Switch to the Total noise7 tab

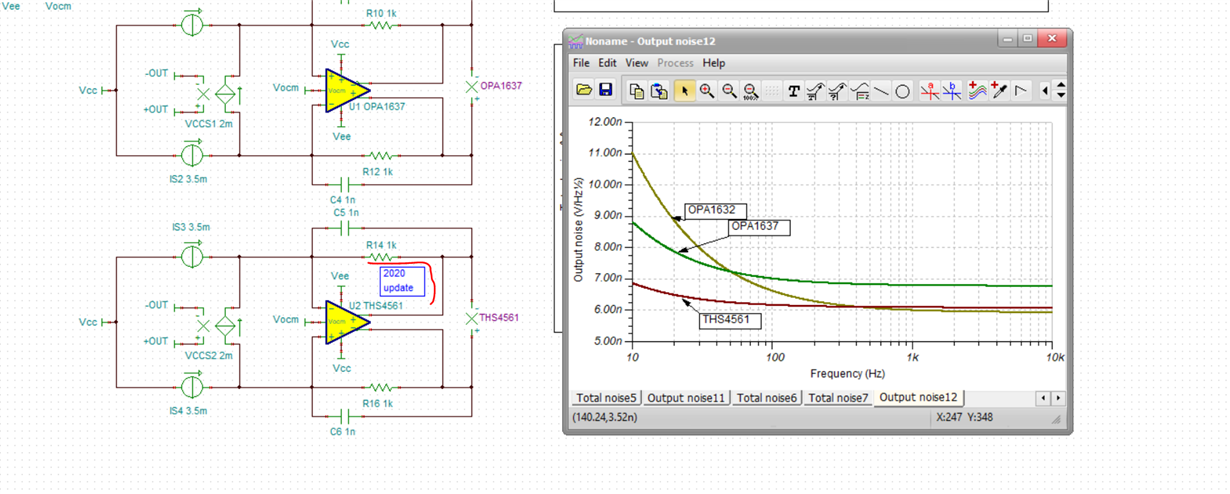click(x=838, y=398)
